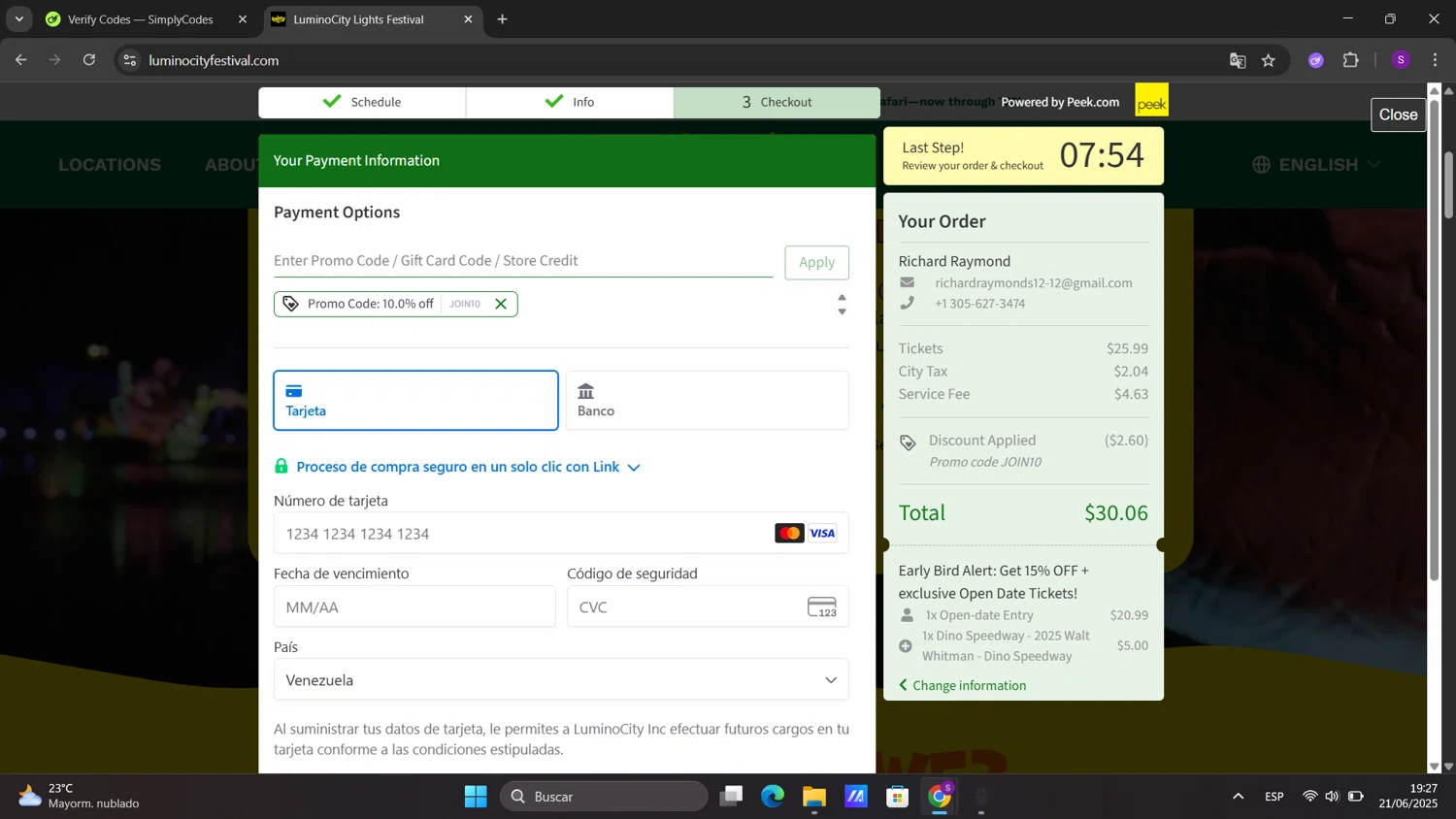Select Banco payment method
1456x819 pixels.
pyautogui.click(x=707, y=400)
